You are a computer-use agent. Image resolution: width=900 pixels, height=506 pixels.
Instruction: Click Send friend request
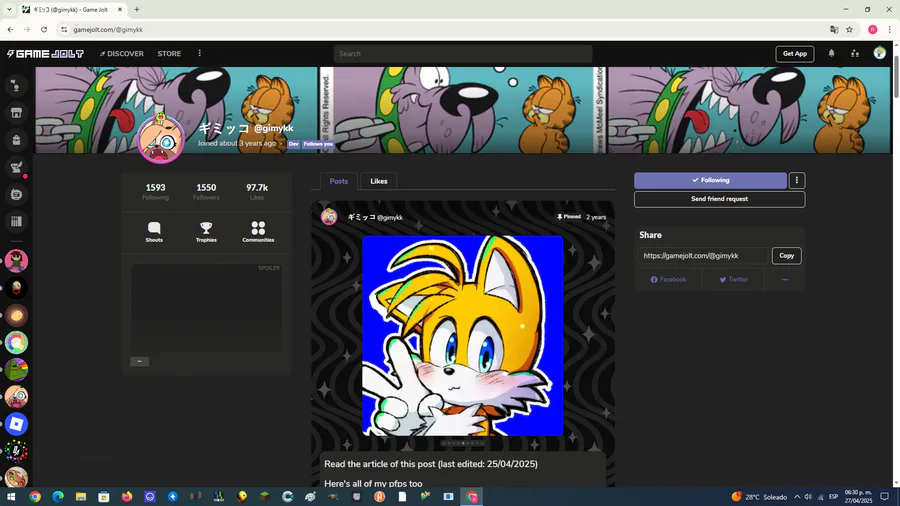click(x=719, y=199)
